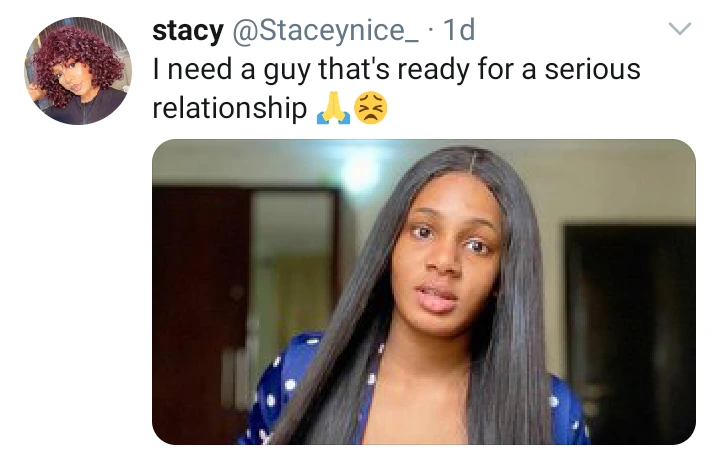
Task: View the attached photo in the tweet
Action: coord(424,292)
